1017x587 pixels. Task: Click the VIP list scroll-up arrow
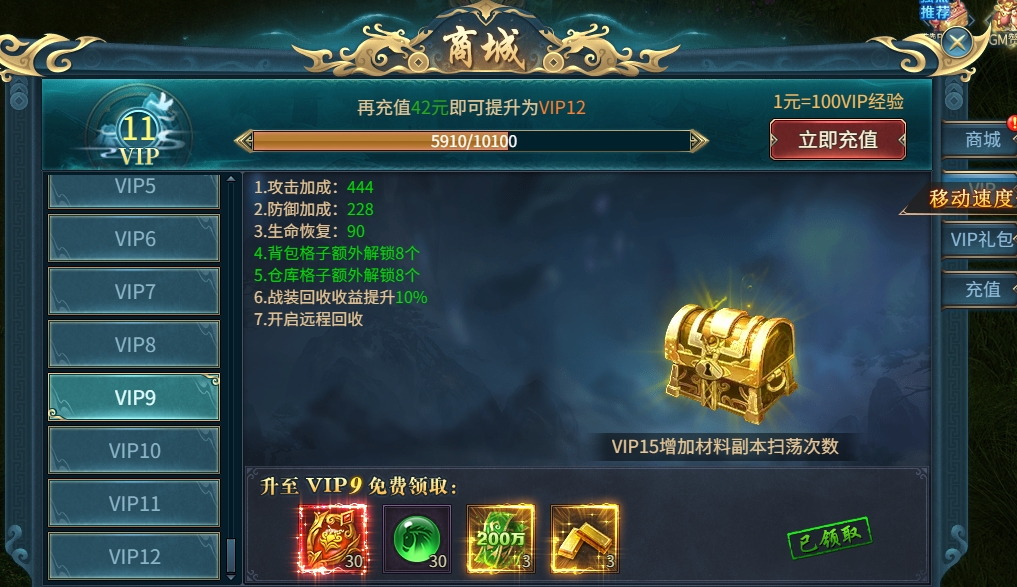231,179
